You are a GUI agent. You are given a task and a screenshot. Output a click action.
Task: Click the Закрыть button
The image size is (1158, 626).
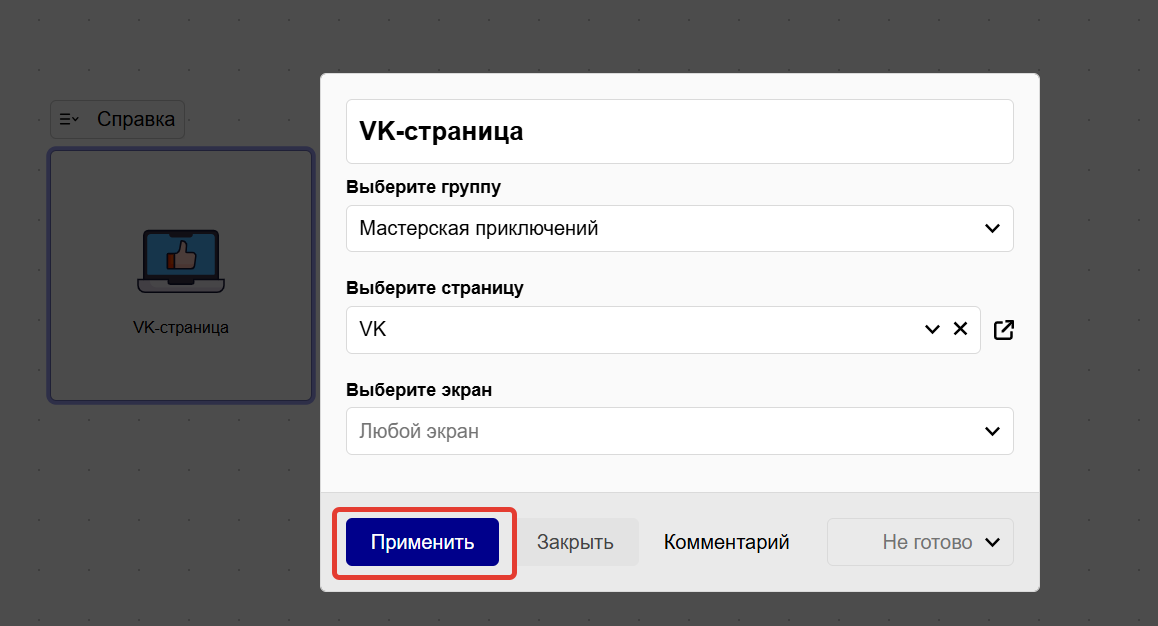click(575, 542)
